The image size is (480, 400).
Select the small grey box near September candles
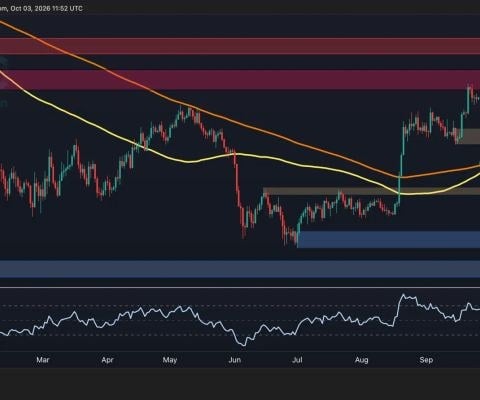[468, 136]
